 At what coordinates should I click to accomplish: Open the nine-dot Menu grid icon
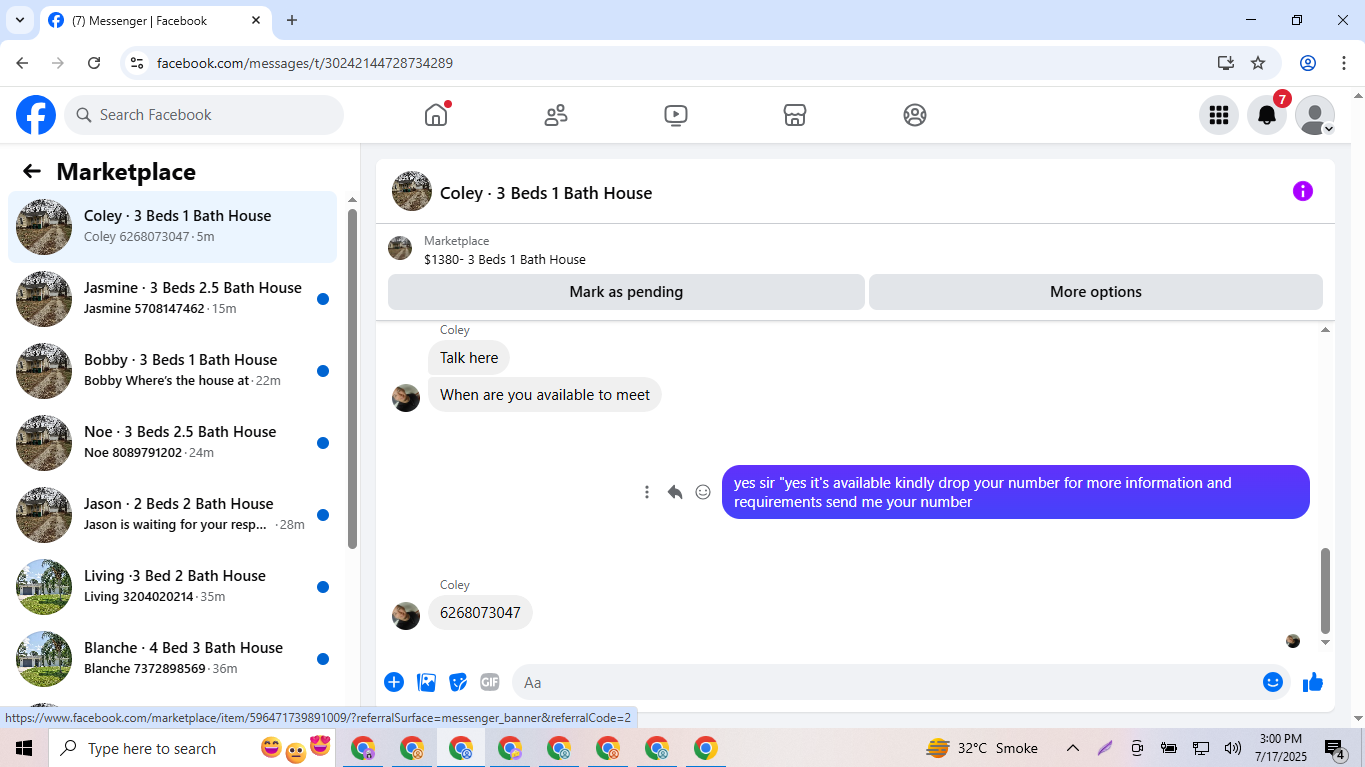point(1218,115)
